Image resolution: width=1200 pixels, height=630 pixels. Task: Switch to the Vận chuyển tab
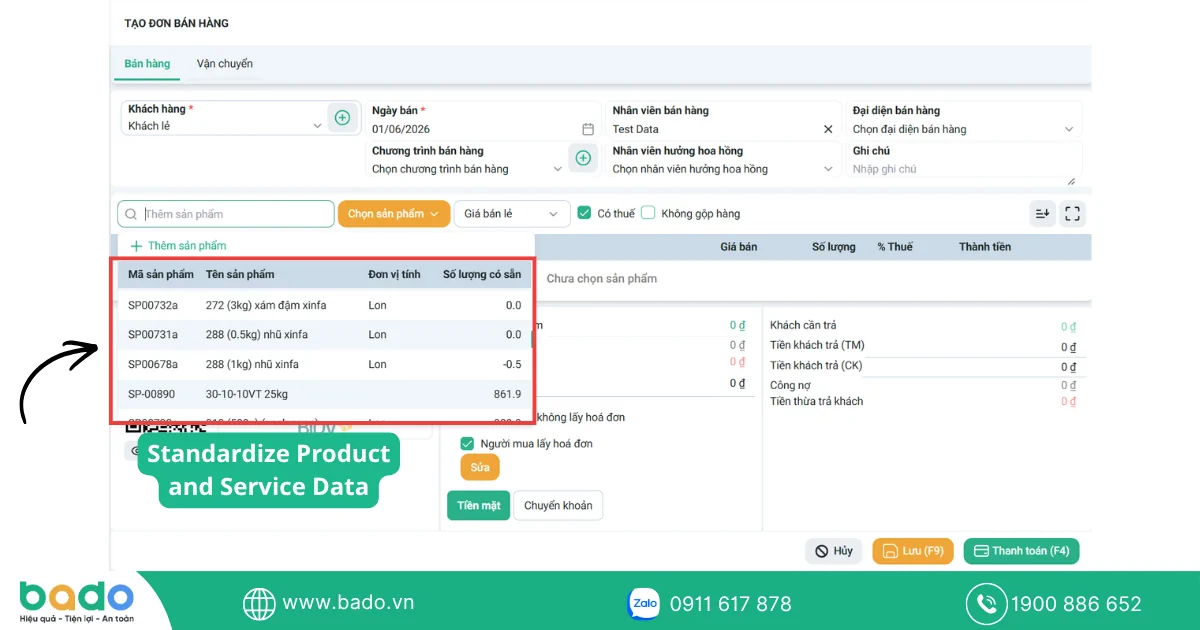point(225,64)
